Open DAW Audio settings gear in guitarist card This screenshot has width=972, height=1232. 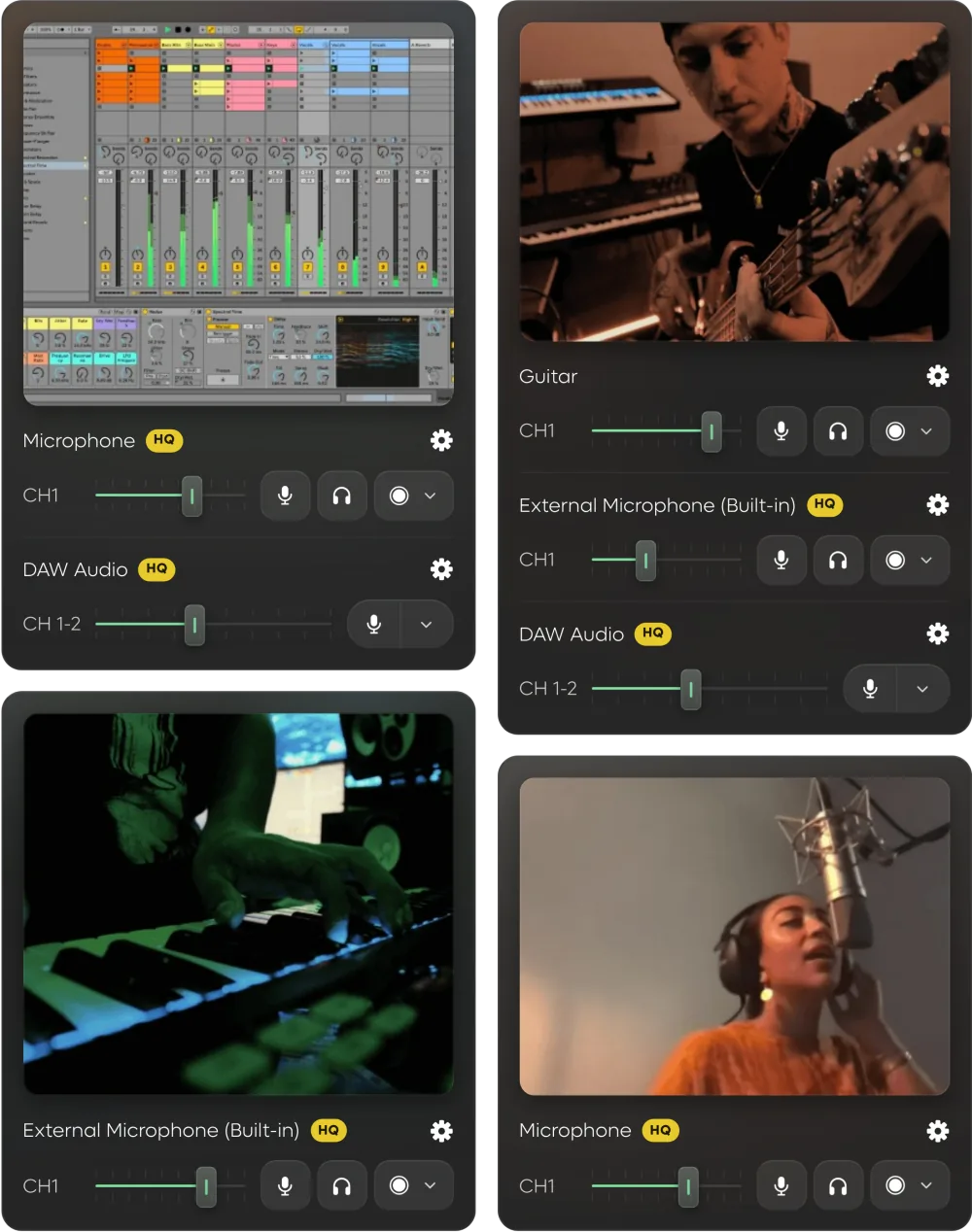pyautogui.click(x=937, y=633)
